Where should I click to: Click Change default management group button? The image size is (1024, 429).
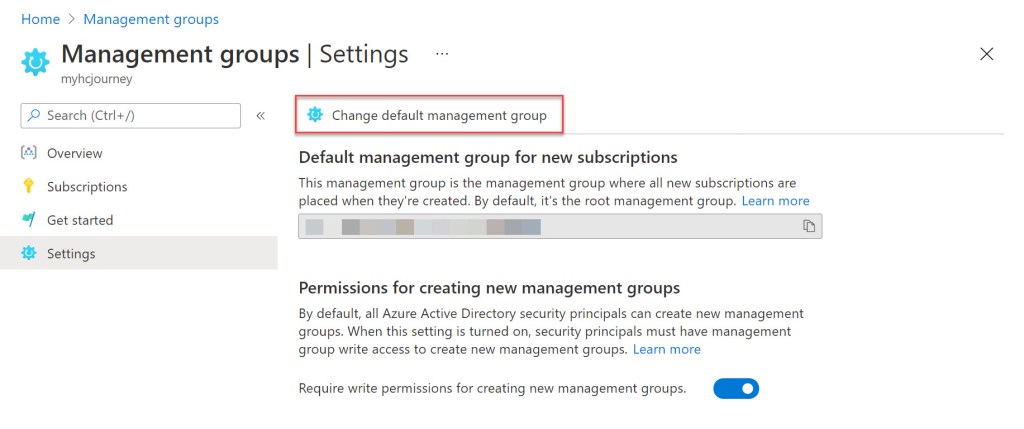click(x=438, y=115)
